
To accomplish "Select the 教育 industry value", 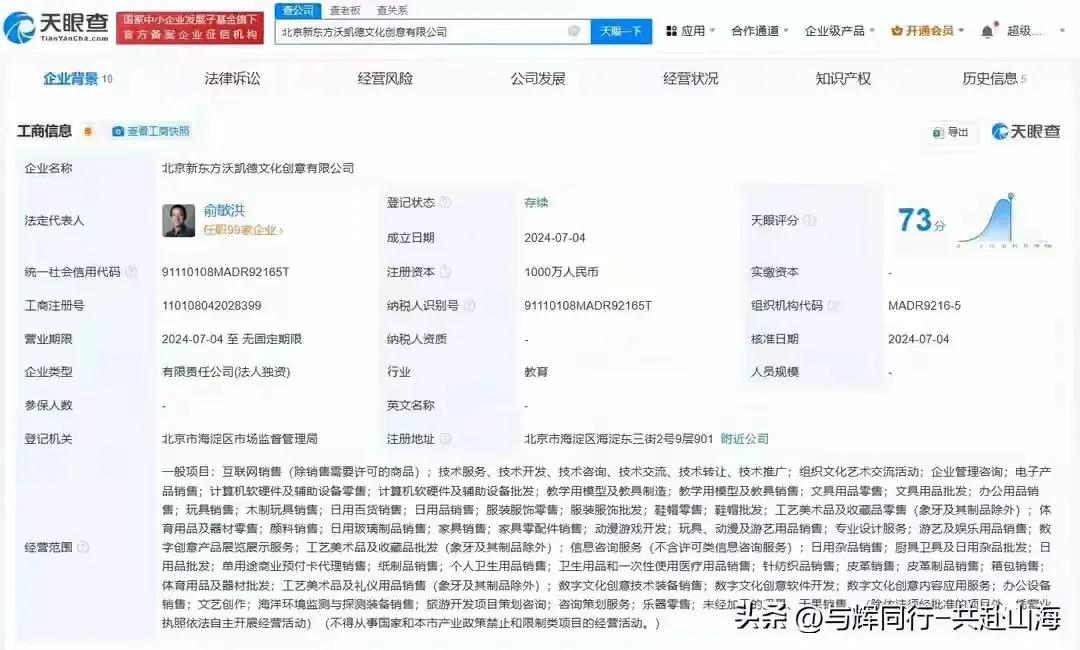I will pos(536,372).
